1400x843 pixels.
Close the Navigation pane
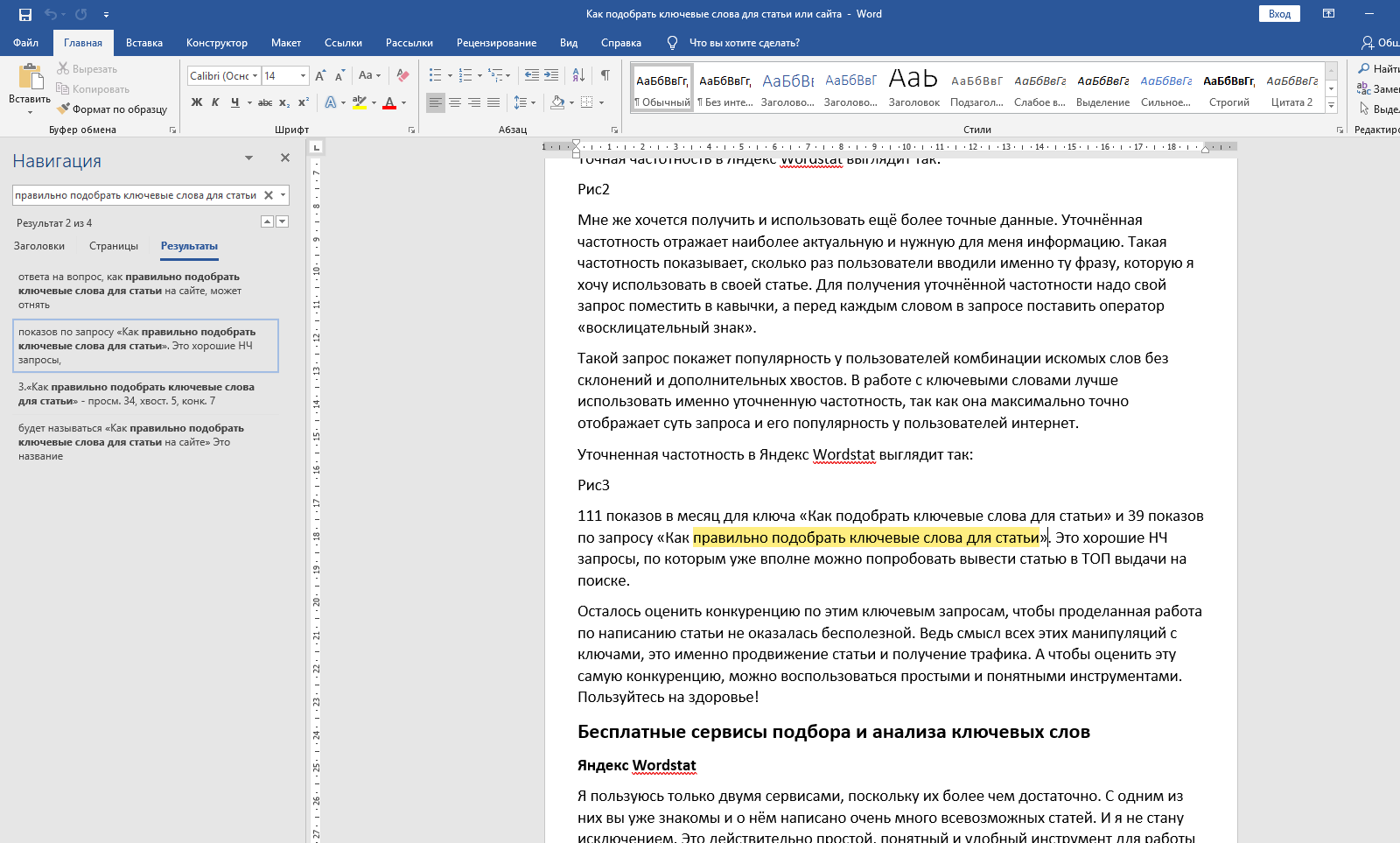pyautogui.click(x=284, y=158)
